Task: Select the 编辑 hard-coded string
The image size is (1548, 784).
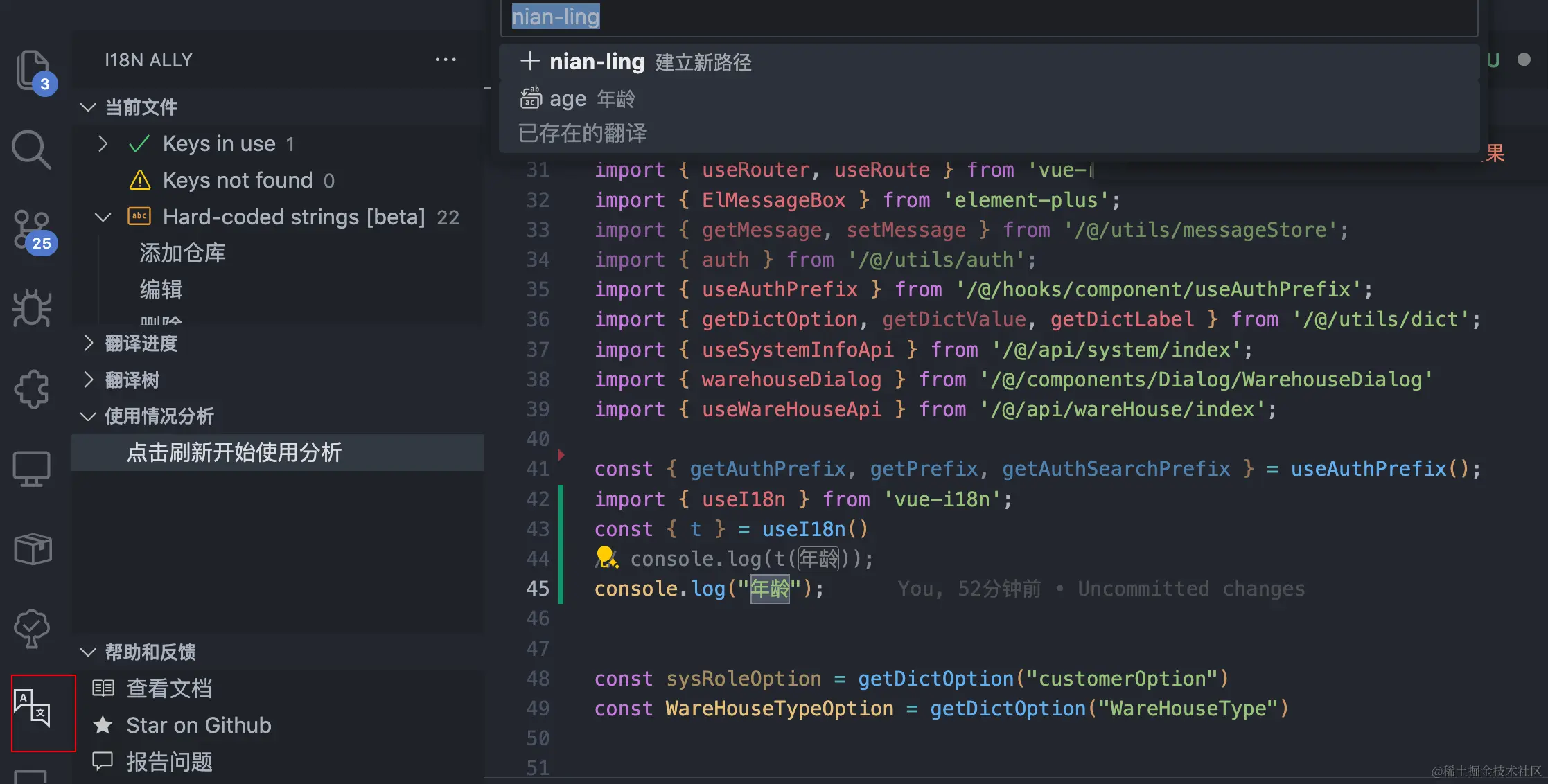Action: (161, 289)
